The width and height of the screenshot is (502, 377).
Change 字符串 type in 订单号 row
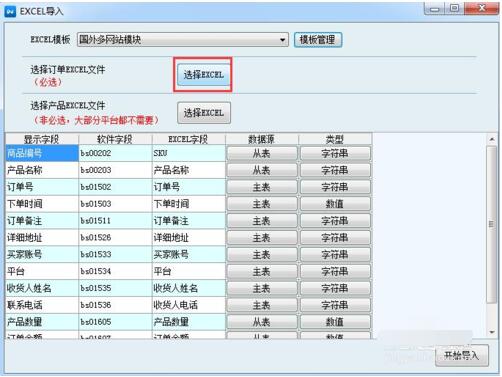335,187
